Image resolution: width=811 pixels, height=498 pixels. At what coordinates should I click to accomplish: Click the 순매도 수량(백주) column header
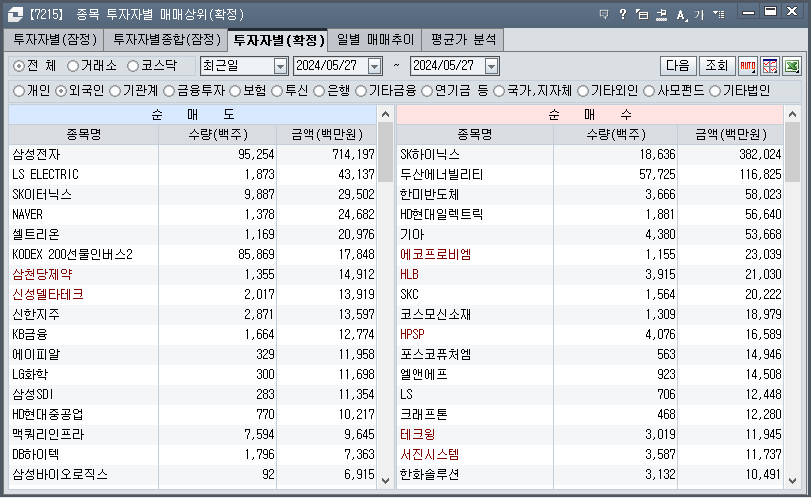[218, 134]
